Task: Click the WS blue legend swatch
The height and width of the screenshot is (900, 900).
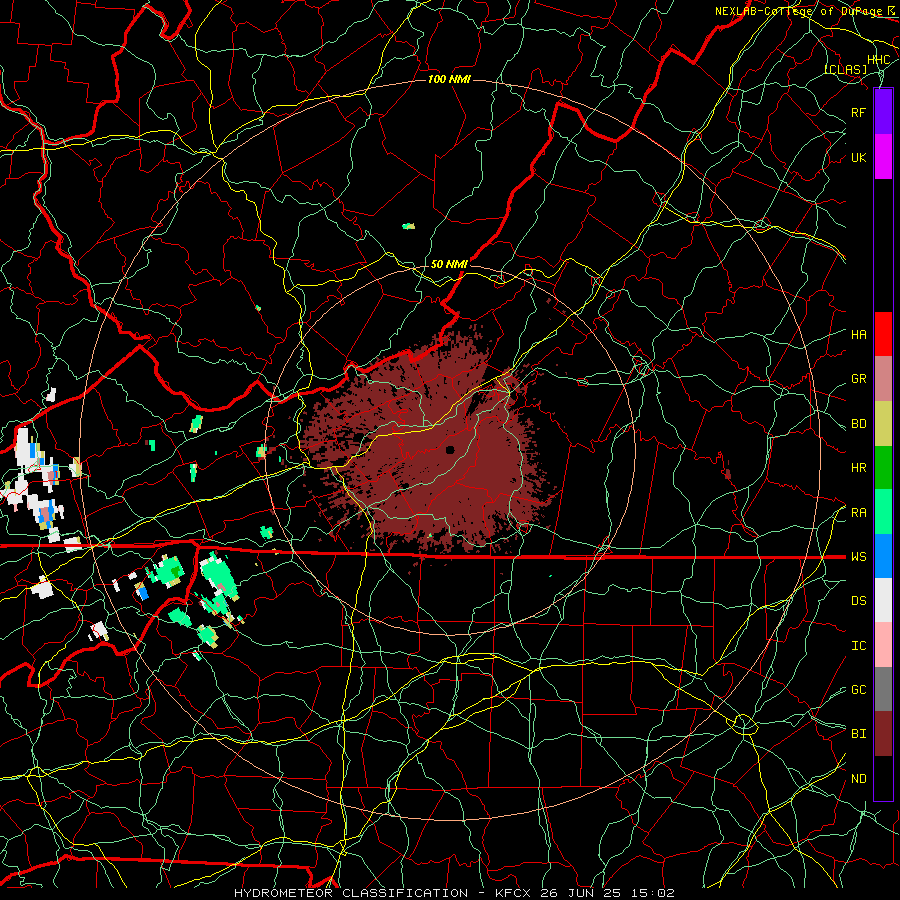Action: point(883,556)
